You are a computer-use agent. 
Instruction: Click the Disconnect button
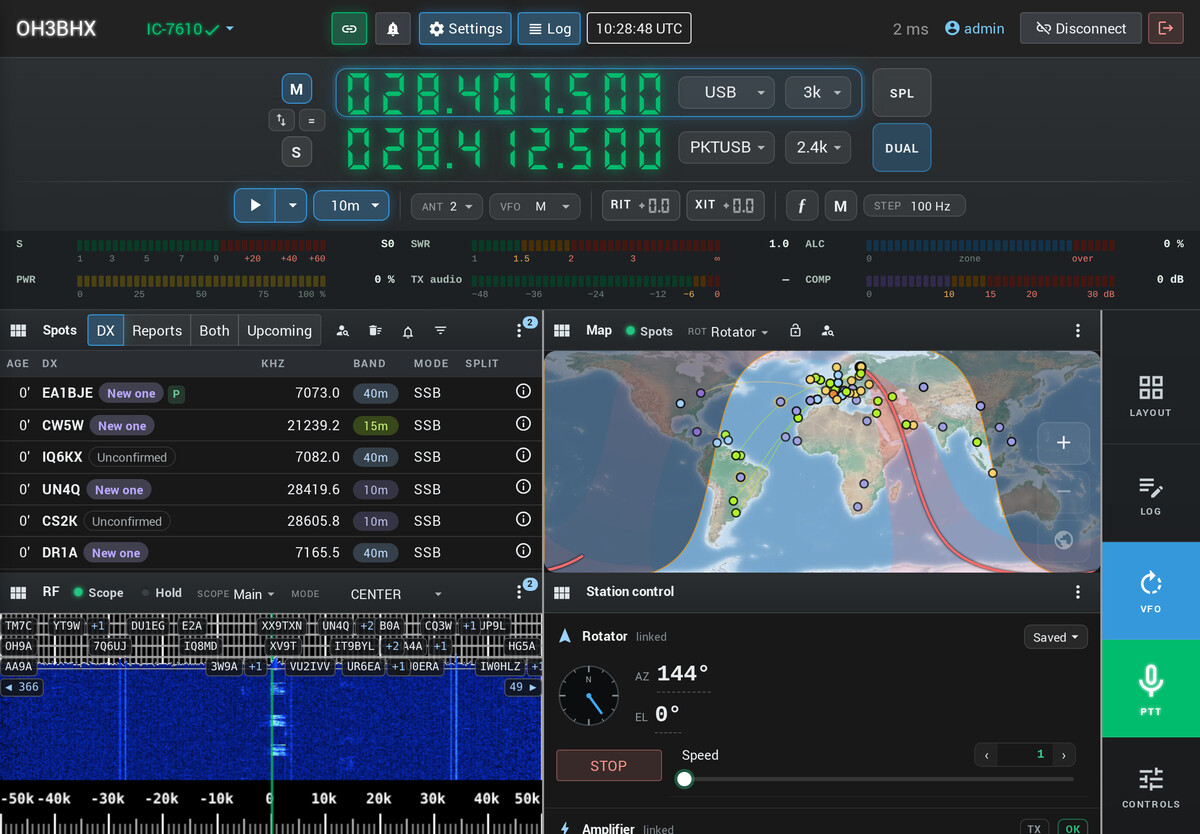click(x=1080, y=29)
